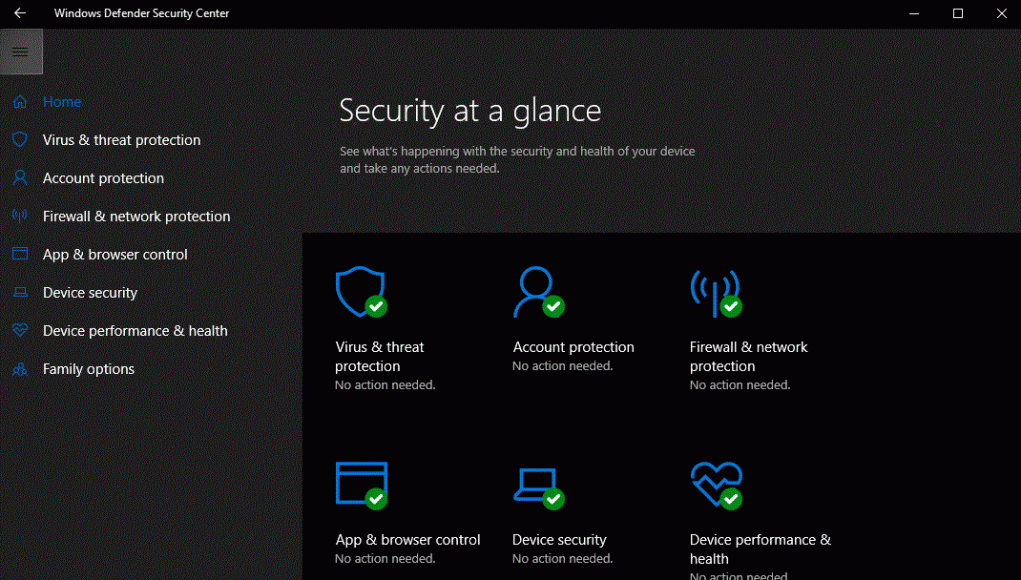The width and height of the screenshot is (1021, 580).
Task: Open the large Firewall & network protection tile icon
Action: 714,292
